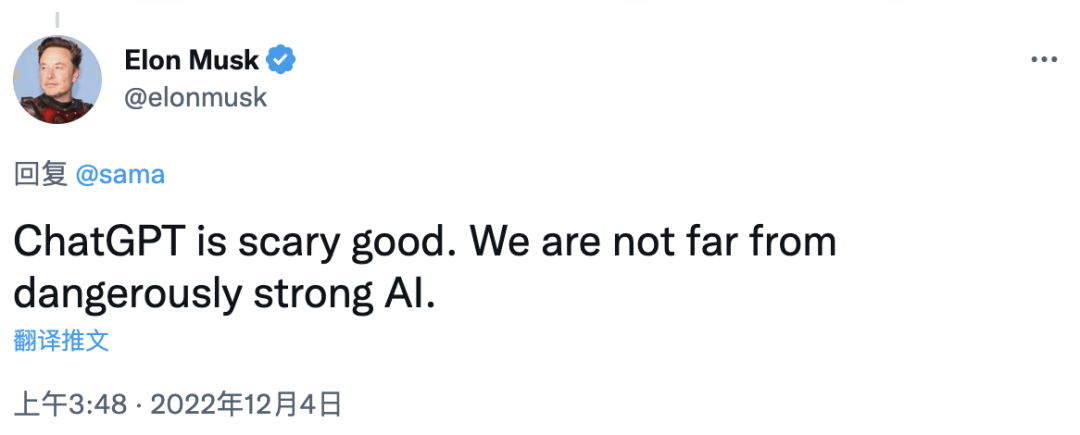
Task: Click the word 'Musk' in the name
Action: pyautogui.click(x=228, y=60)
